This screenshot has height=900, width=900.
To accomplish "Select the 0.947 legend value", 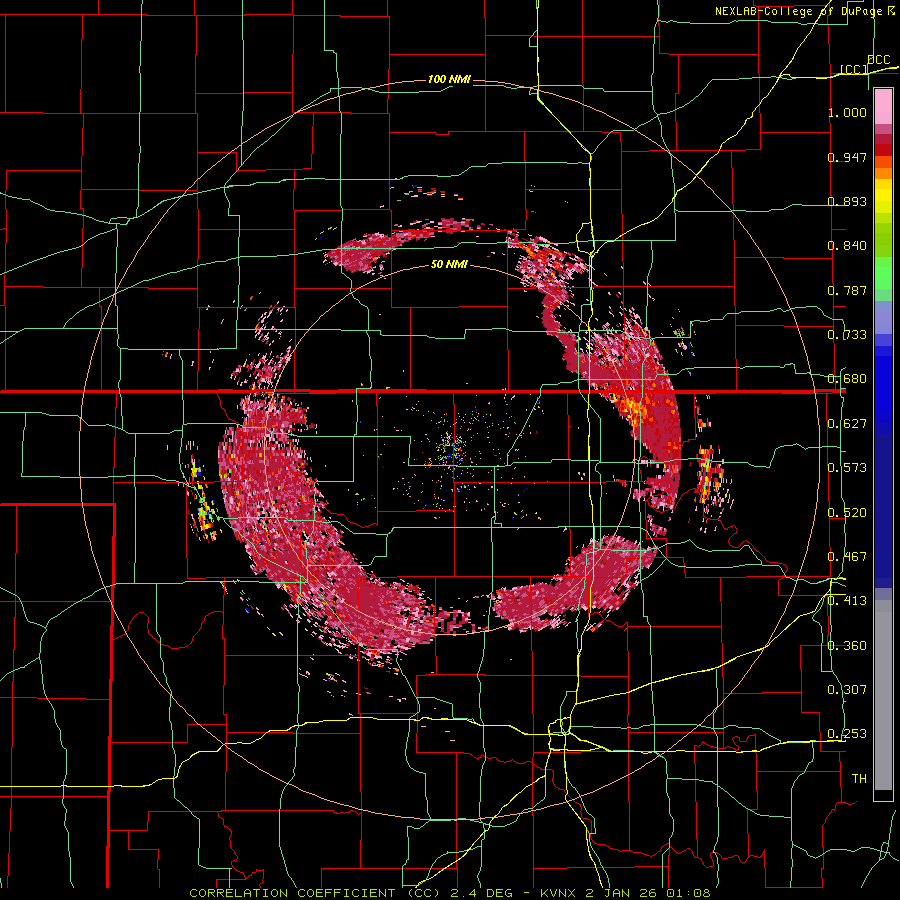I will coord(847,157).
